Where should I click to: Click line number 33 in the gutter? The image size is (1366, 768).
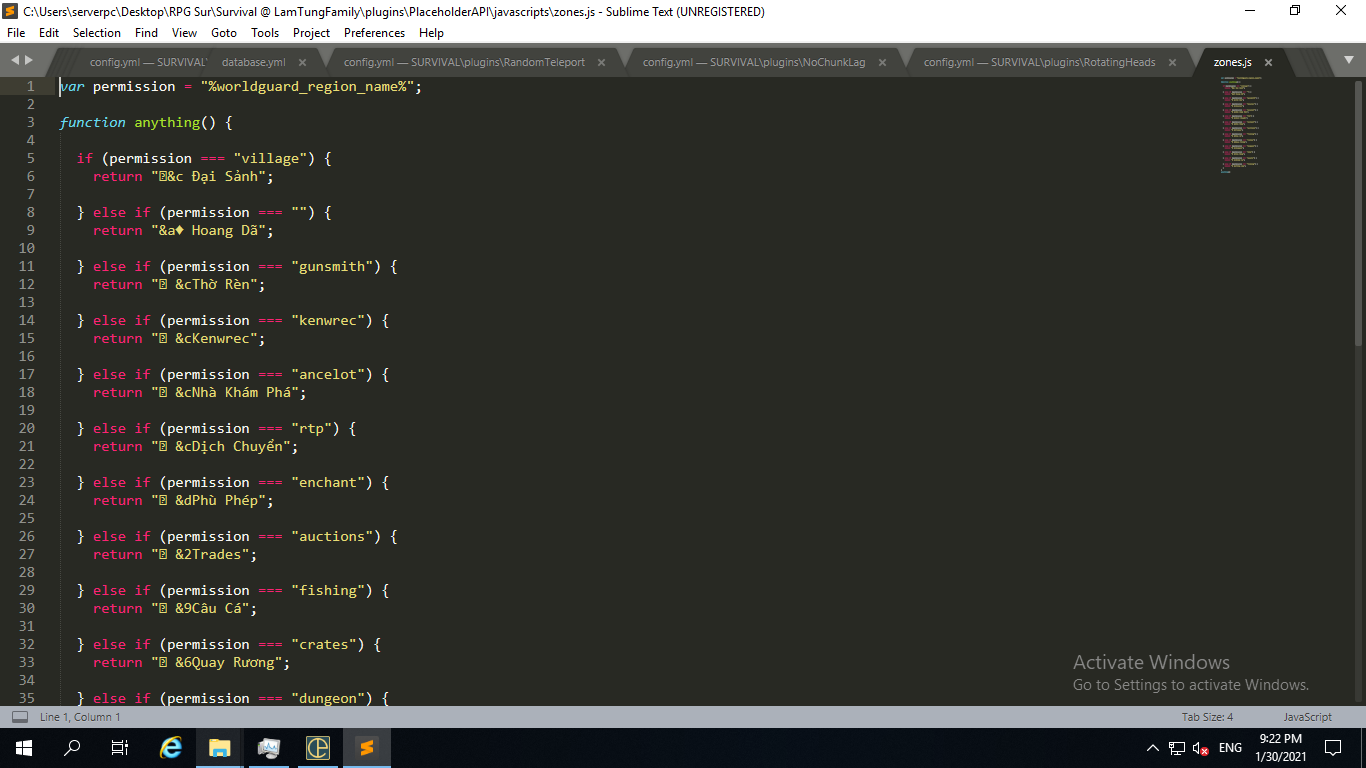point(27,662)
